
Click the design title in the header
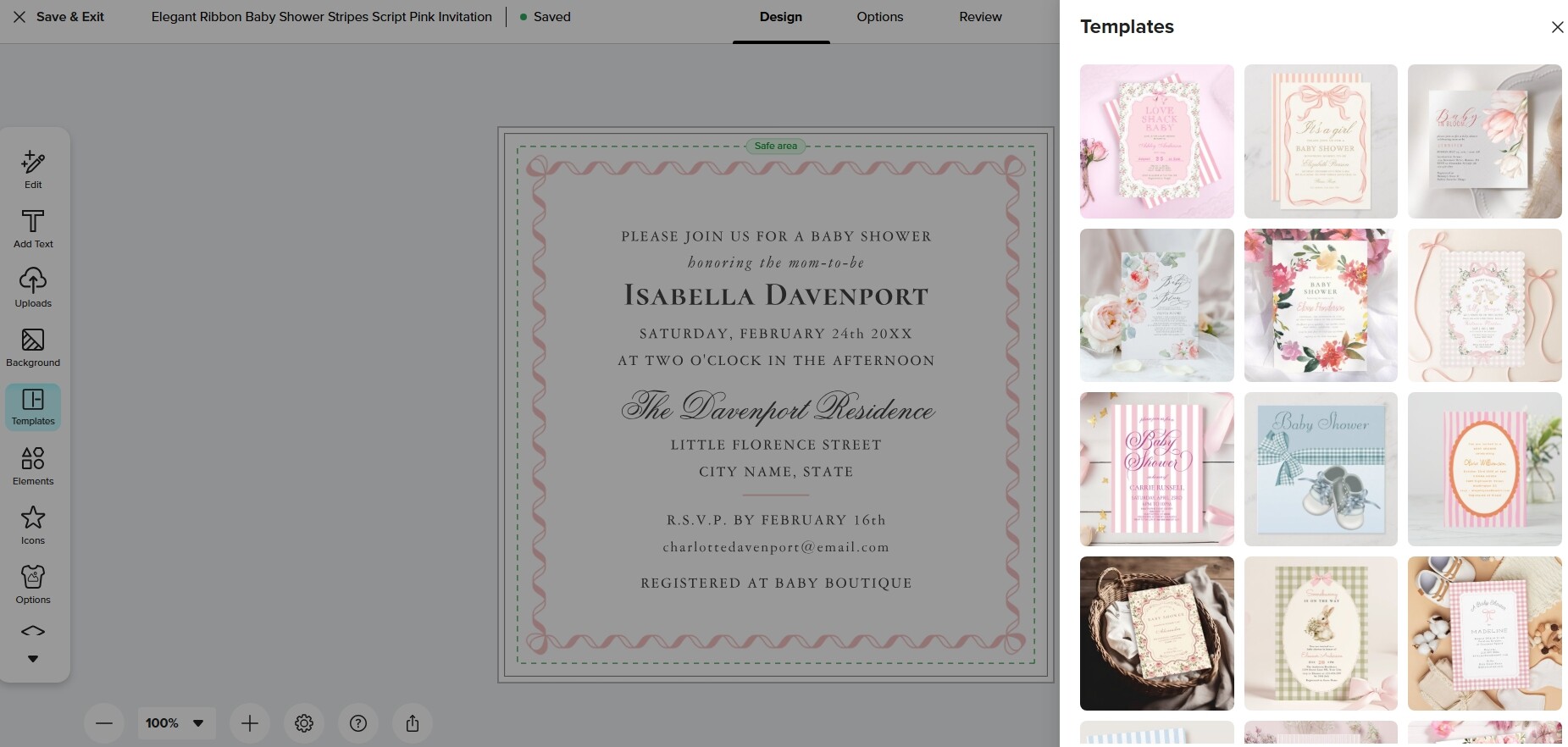pyautogui.click(x=322, y=17)
